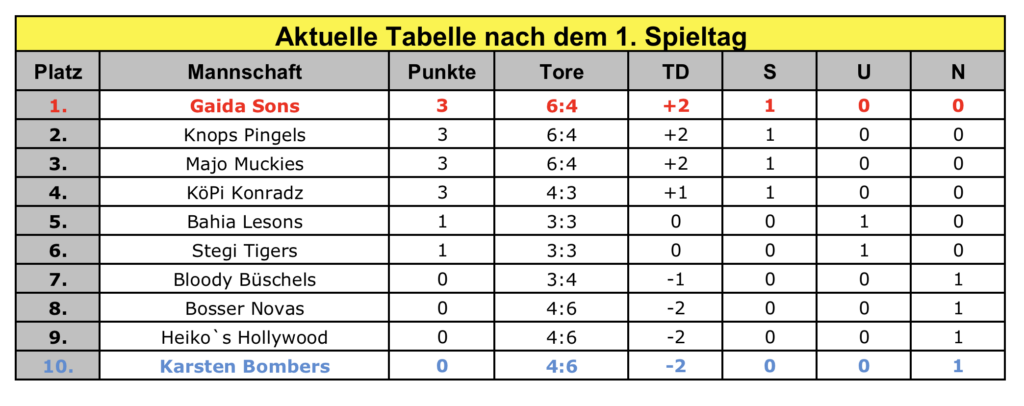1024x406 pixels.
Task: Select the 'Knops Pingels' team name
Action: tap(245, 135)
